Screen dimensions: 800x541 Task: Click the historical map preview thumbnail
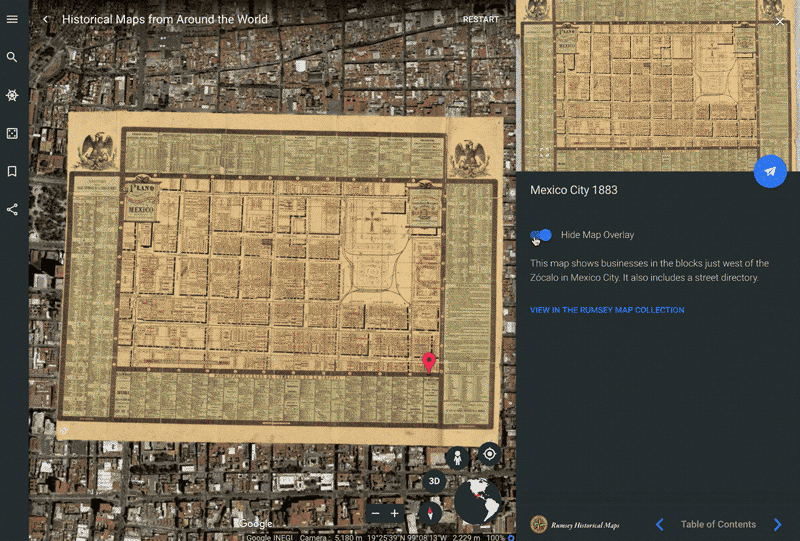658,86
